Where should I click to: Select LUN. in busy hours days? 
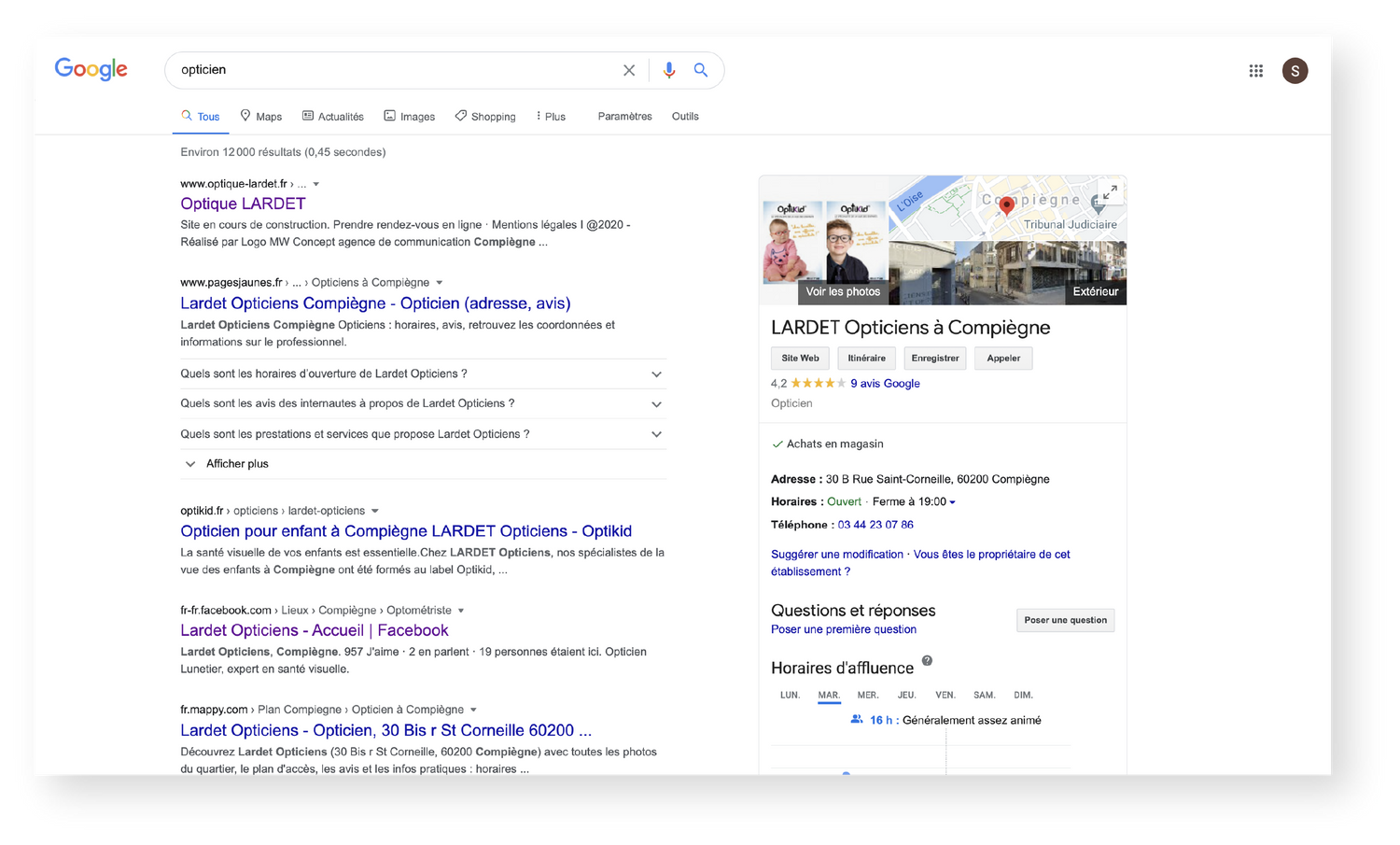790,696
